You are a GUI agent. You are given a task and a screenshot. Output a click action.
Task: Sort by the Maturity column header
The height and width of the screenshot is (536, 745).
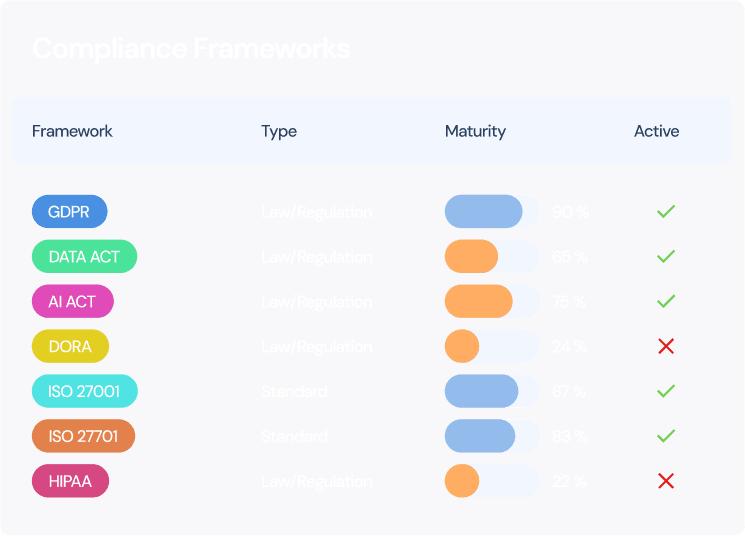[x=475, y=131]
